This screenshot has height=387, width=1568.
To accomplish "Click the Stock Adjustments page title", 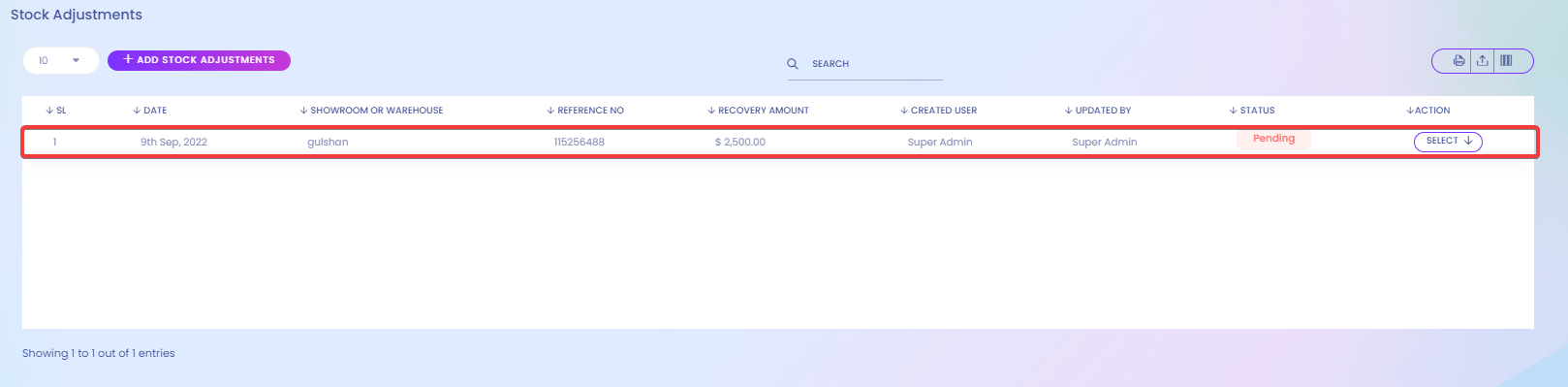I will click(x=77, y=15).
